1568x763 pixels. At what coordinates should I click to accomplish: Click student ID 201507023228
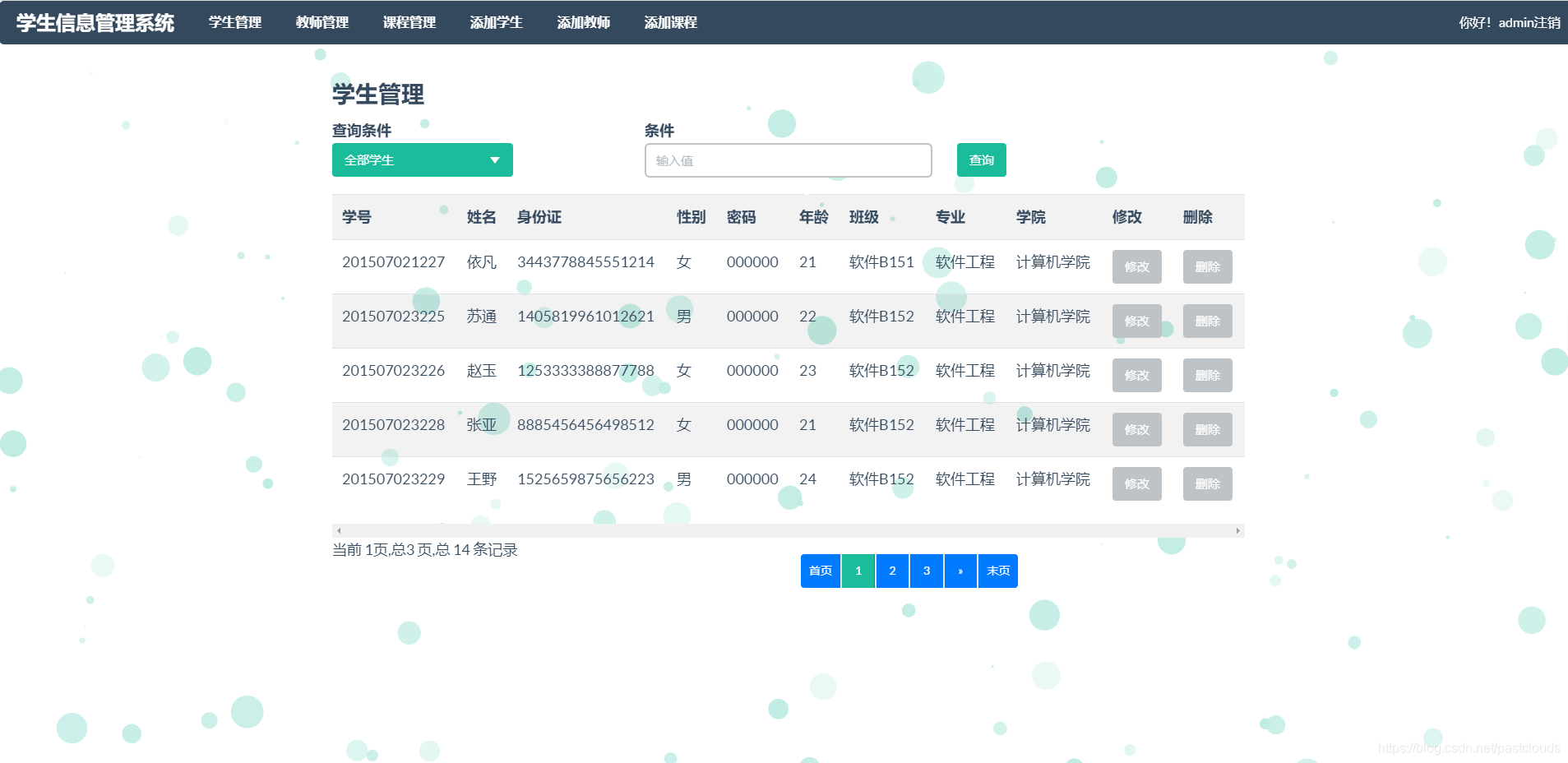click(x=394, y=424)
